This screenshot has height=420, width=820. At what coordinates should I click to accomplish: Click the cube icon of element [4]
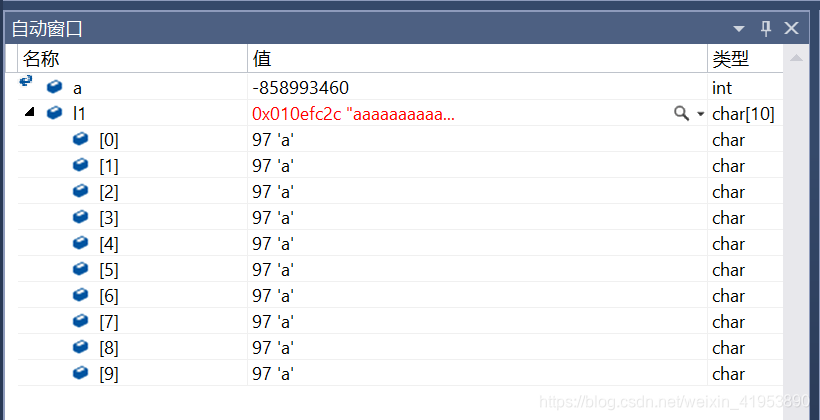81,243
